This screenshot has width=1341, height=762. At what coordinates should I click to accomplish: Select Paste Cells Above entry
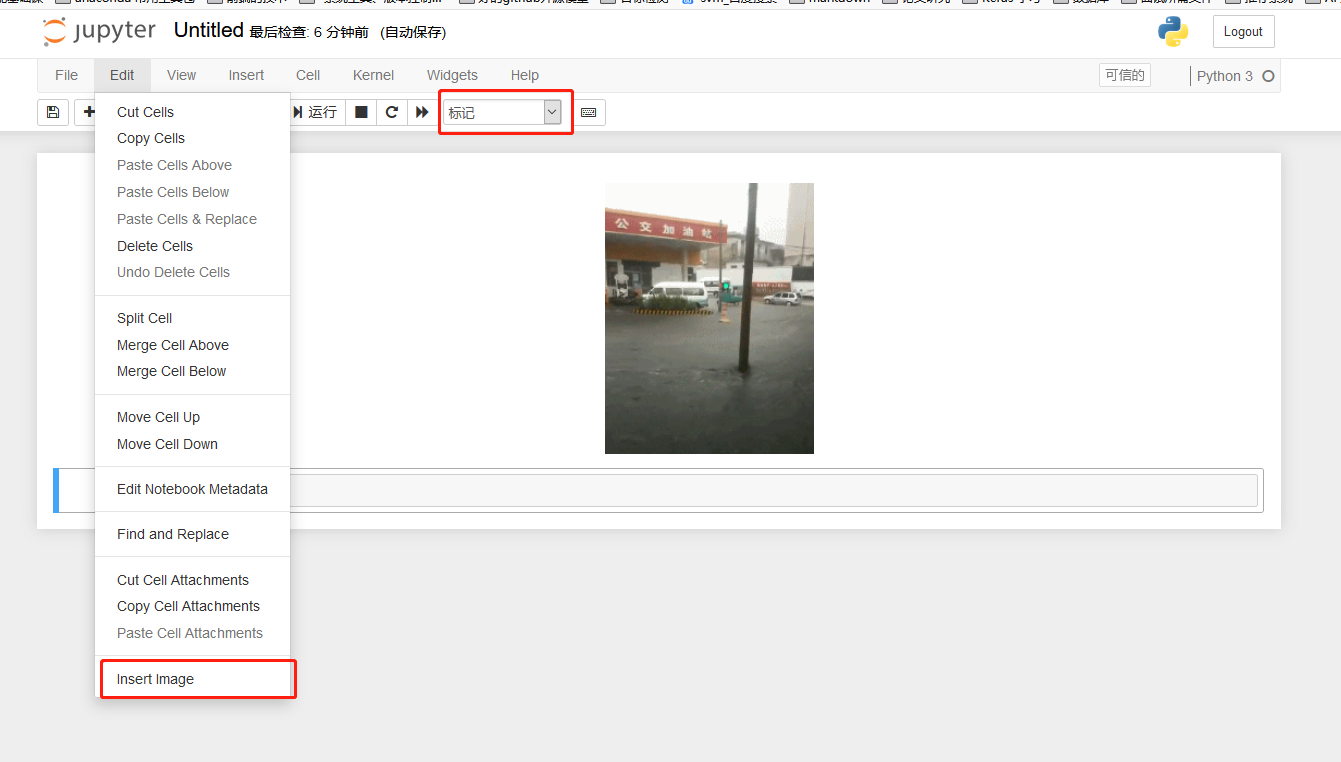coord(192,165)
